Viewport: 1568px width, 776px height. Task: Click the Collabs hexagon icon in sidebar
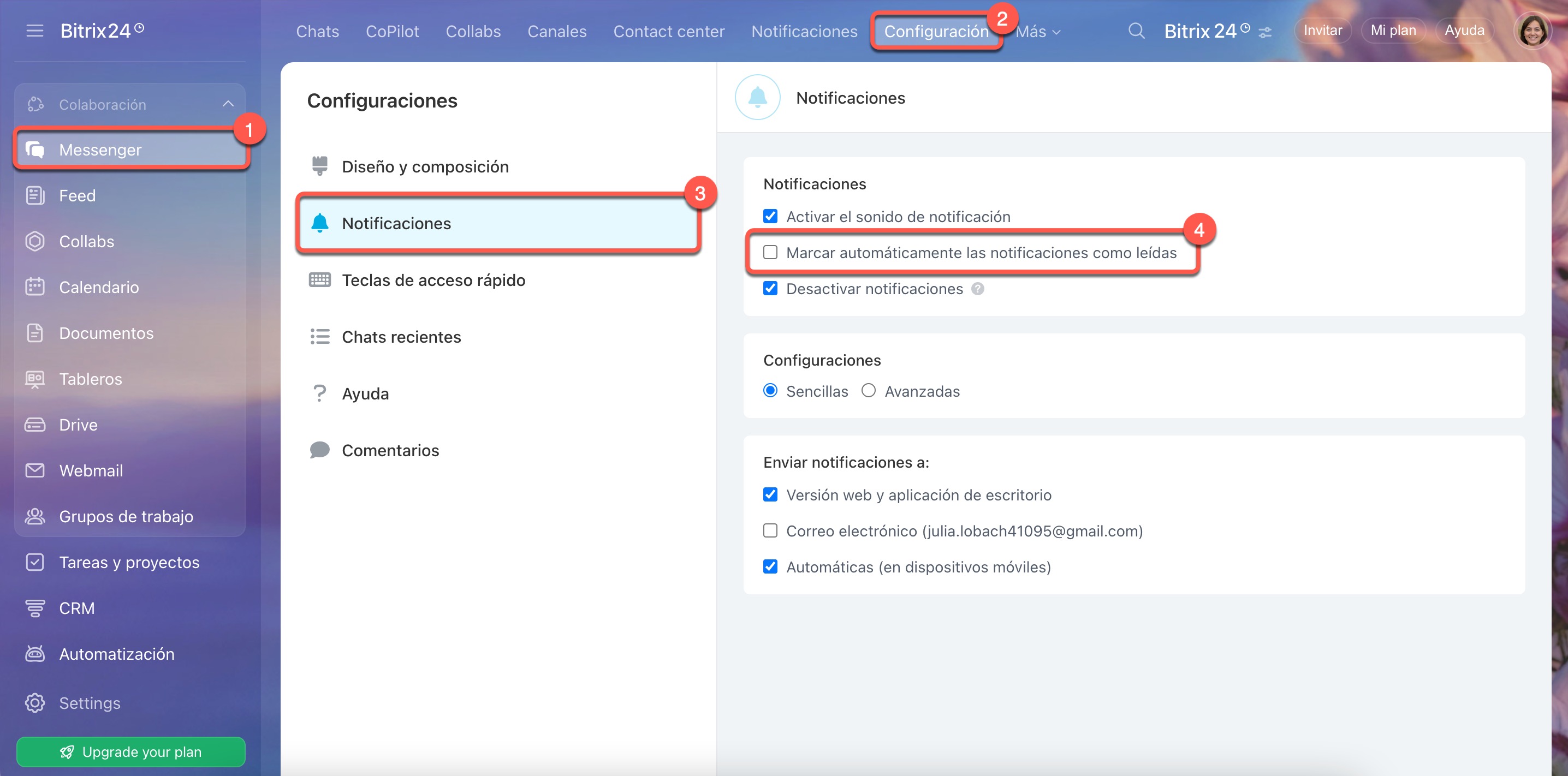(x=35, y=242)
